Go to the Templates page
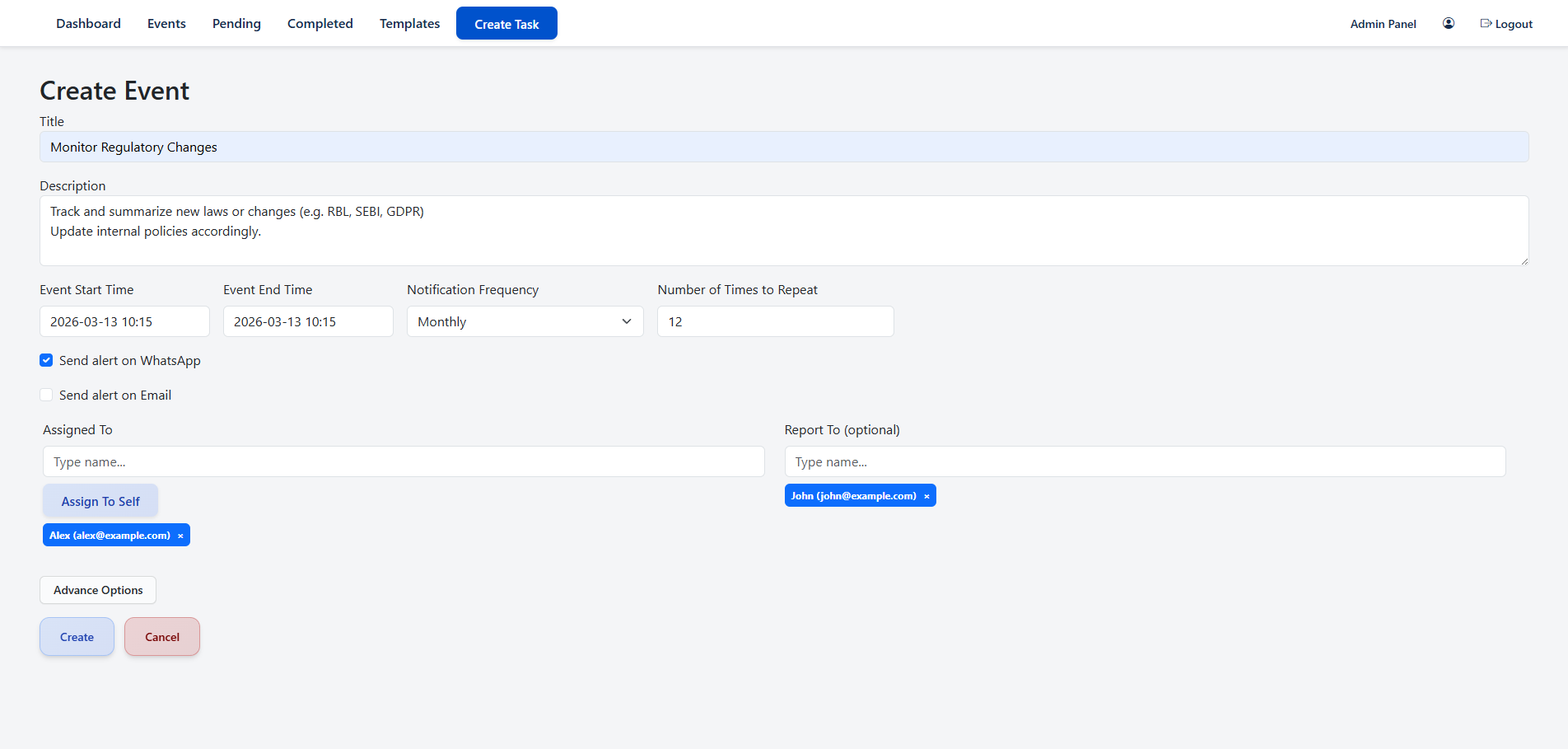The image size is (1568, 749). tap(409, 23)
